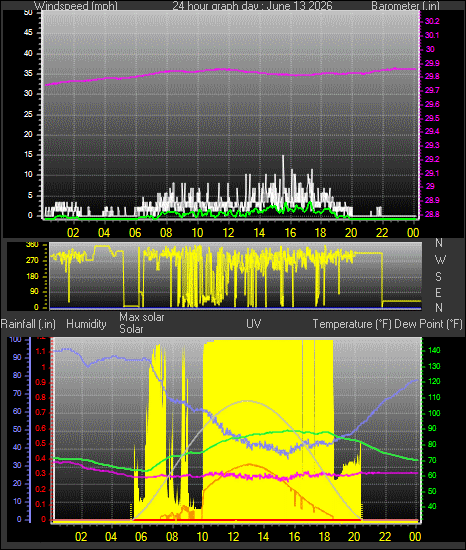Click hour 04 under the bottom graph
This screenshot has width=466, height=550.
click(111, 537)
